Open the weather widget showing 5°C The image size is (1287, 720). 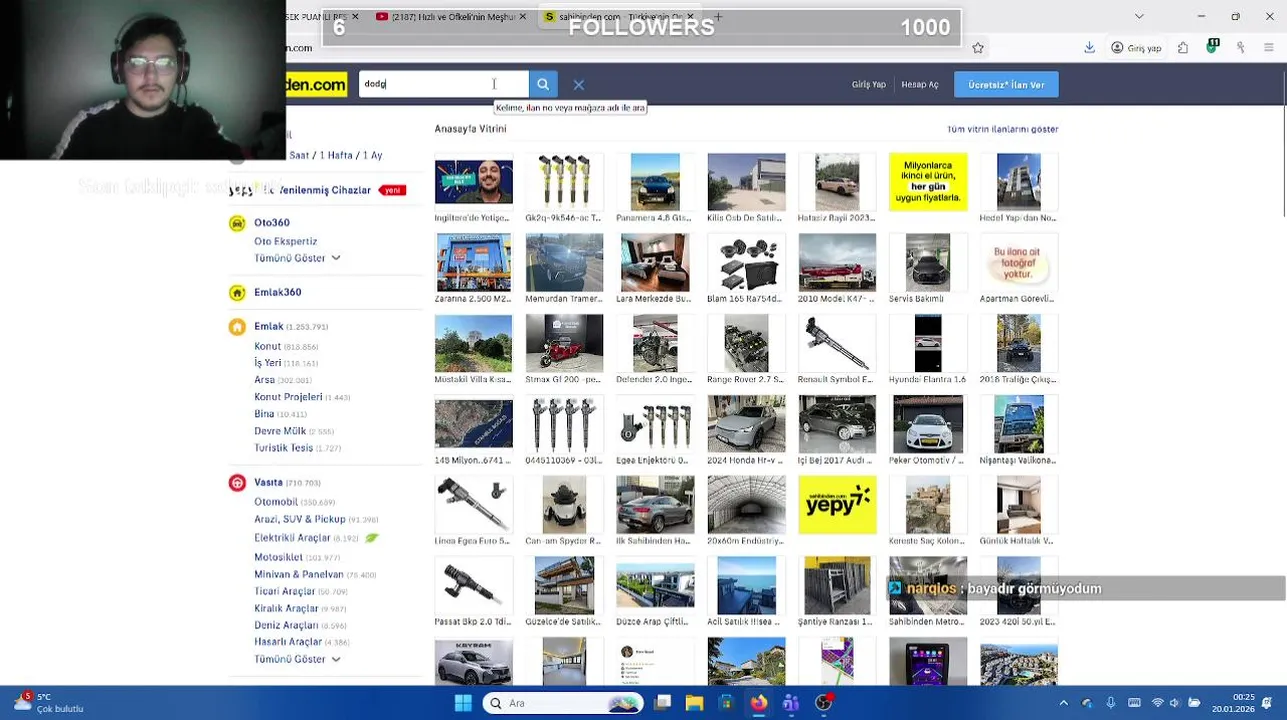(46, 703)
